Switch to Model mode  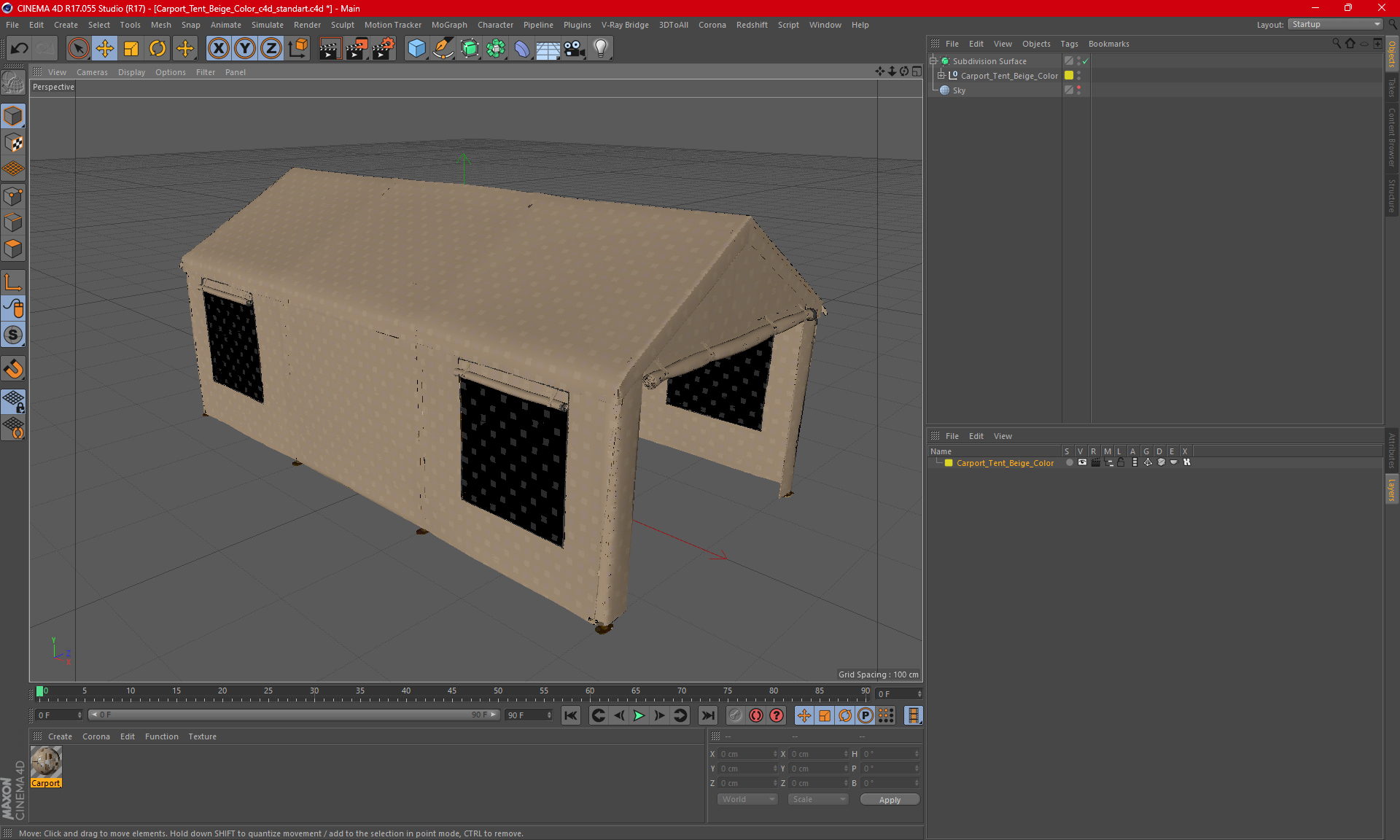click(x=13, y=116)
